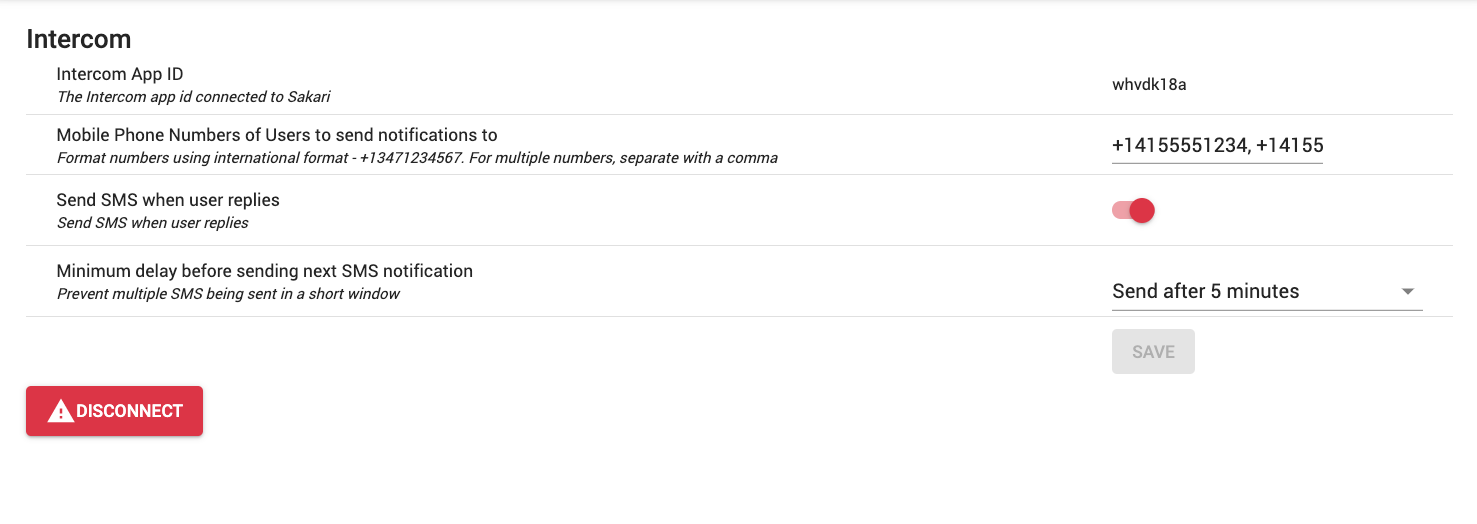The image size is (1477, 524).
Task: Click the red knob of the SMS toggle
Action: [x=1143, y=210]
